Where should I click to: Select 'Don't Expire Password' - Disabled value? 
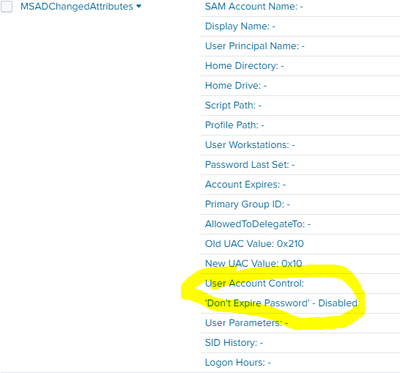point(281,303)
